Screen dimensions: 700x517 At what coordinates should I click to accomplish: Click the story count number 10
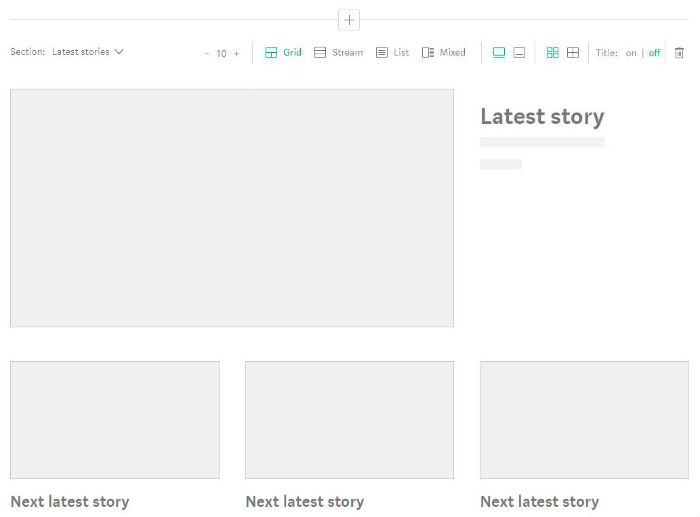tap(221, 54)
